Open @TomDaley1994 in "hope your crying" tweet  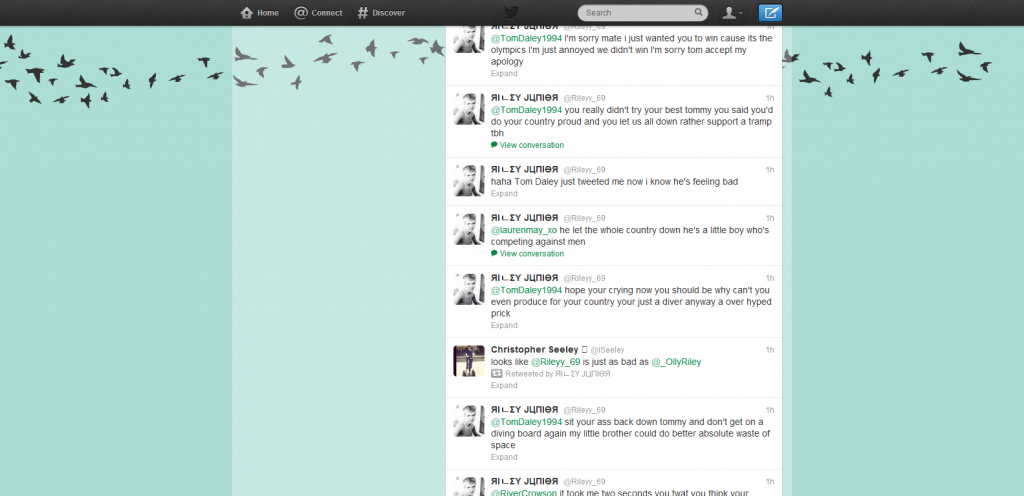click(x=526, y=290)
